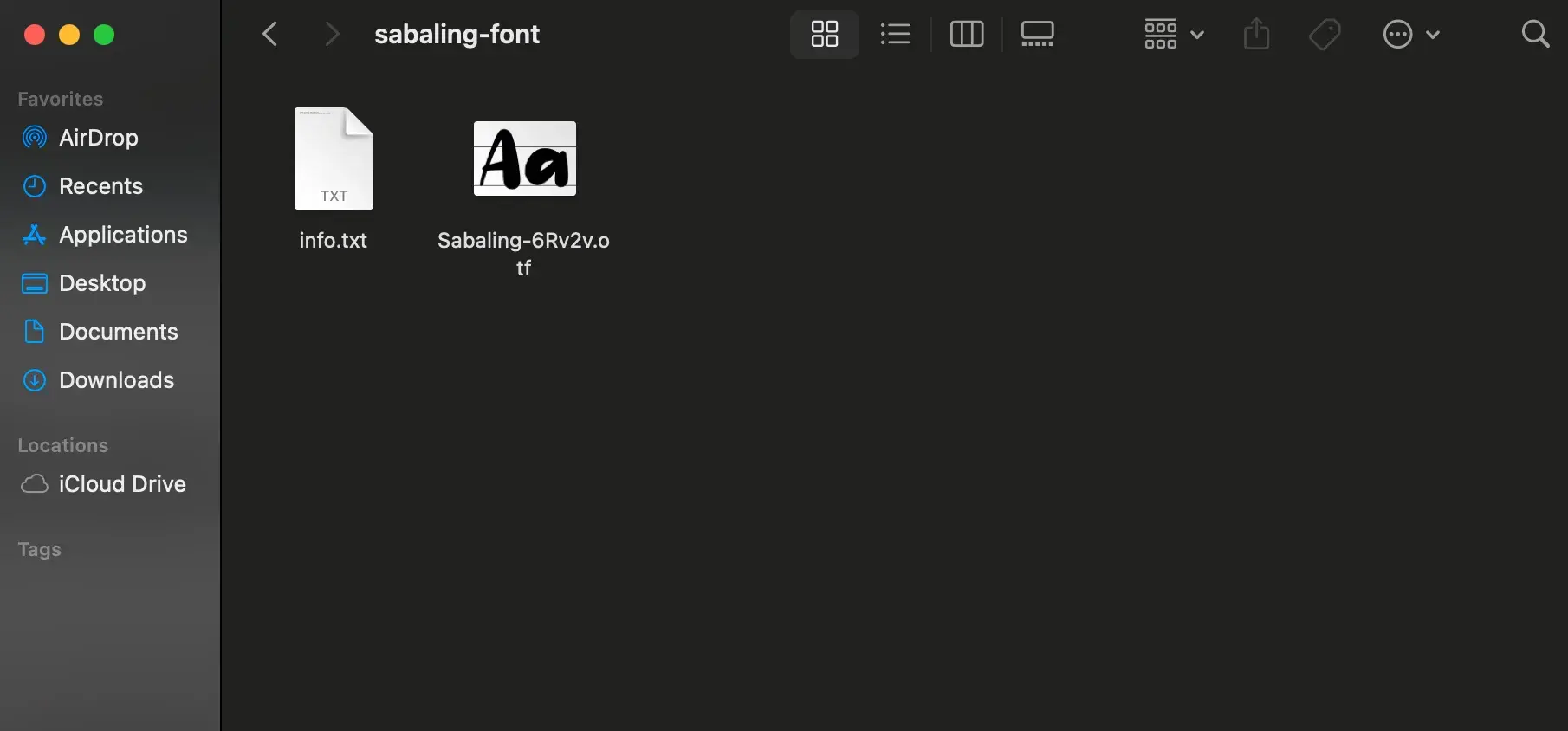Open the Finder search
Screen dimensions: 1568x731
click(1534, 35)
